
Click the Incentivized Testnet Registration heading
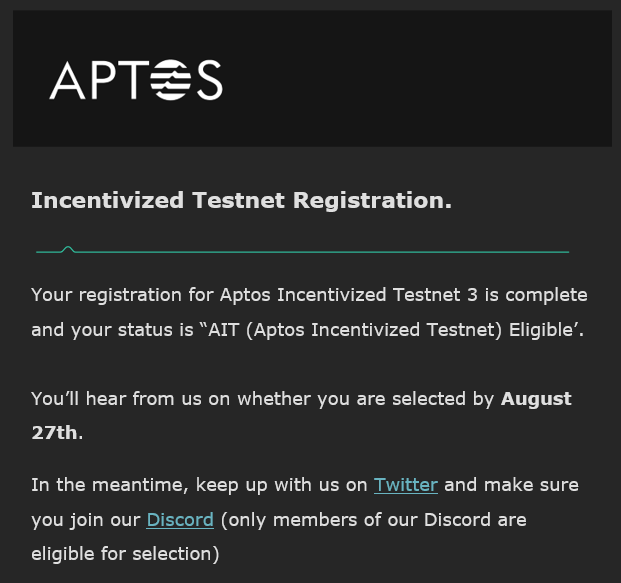(242, 200)
